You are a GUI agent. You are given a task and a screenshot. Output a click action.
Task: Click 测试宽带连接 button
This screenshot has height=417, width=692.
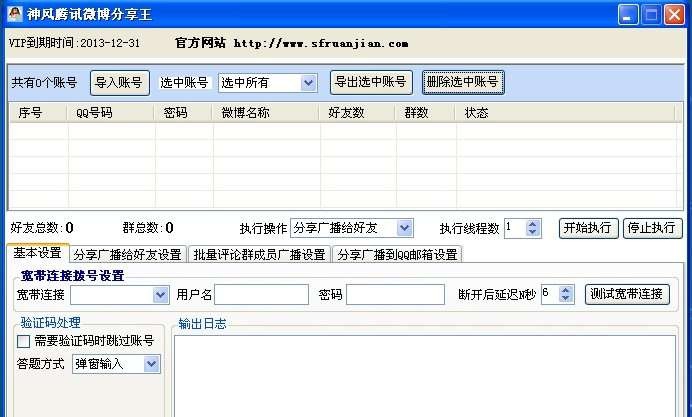[x=627, y=294]
